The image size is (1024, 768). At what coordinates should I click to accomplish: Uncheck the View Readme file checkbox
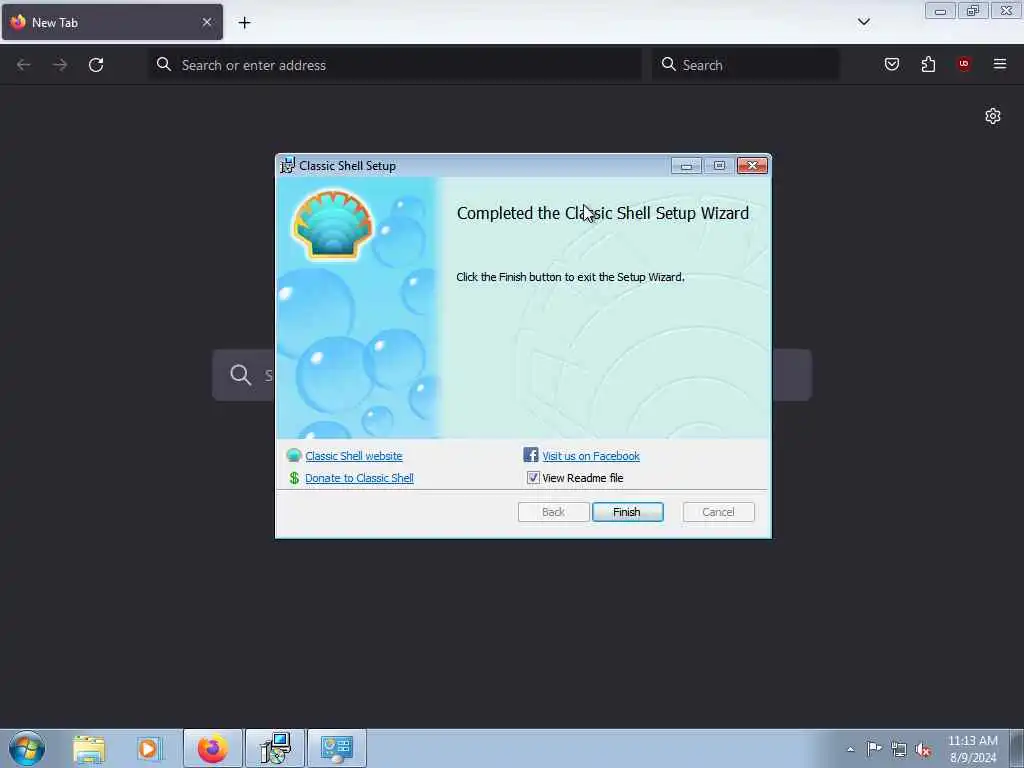tap(533, 477)
